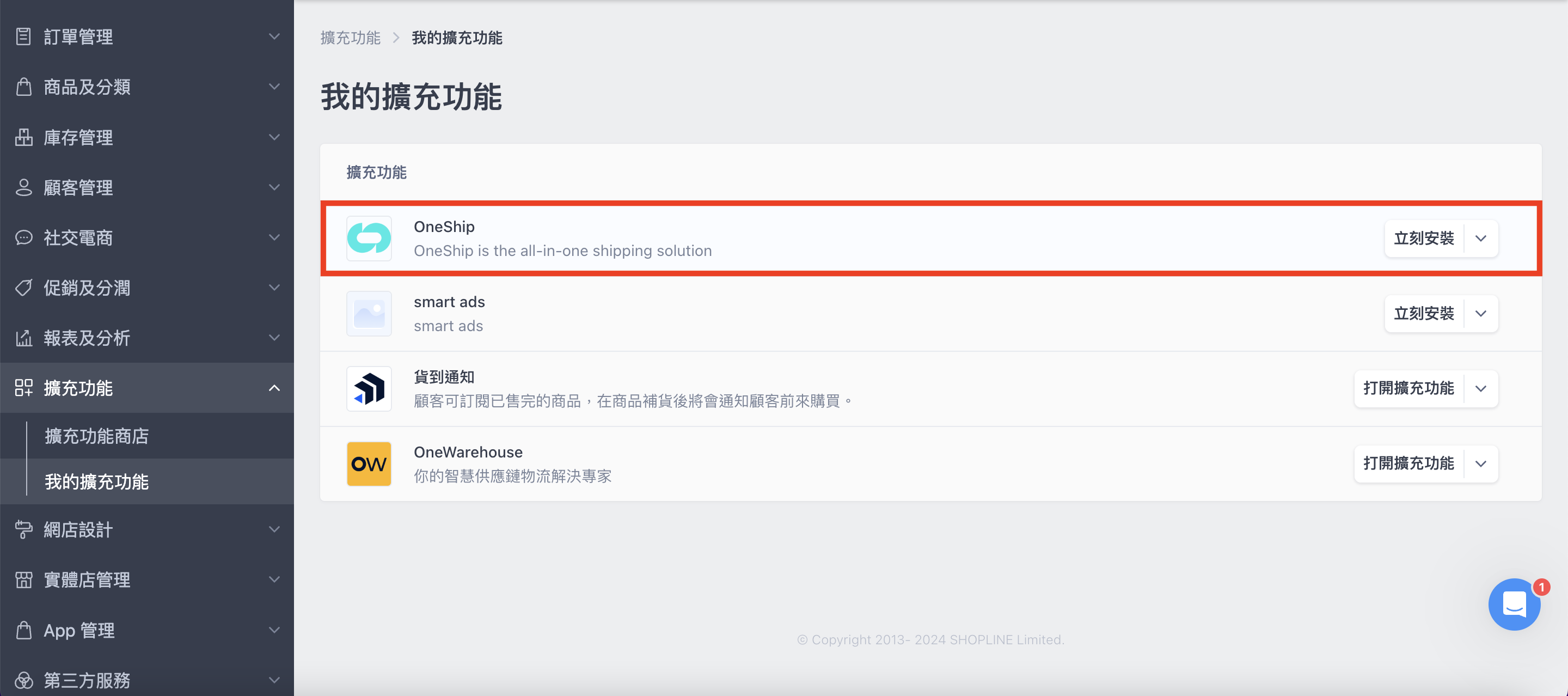Click the OneShip teal logo icon

(x=369, y=238)
